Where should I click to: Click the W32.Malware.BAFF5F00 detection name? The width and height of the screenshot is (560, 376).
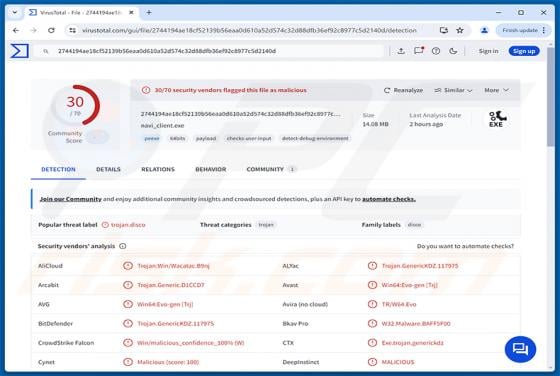[416, 324]
